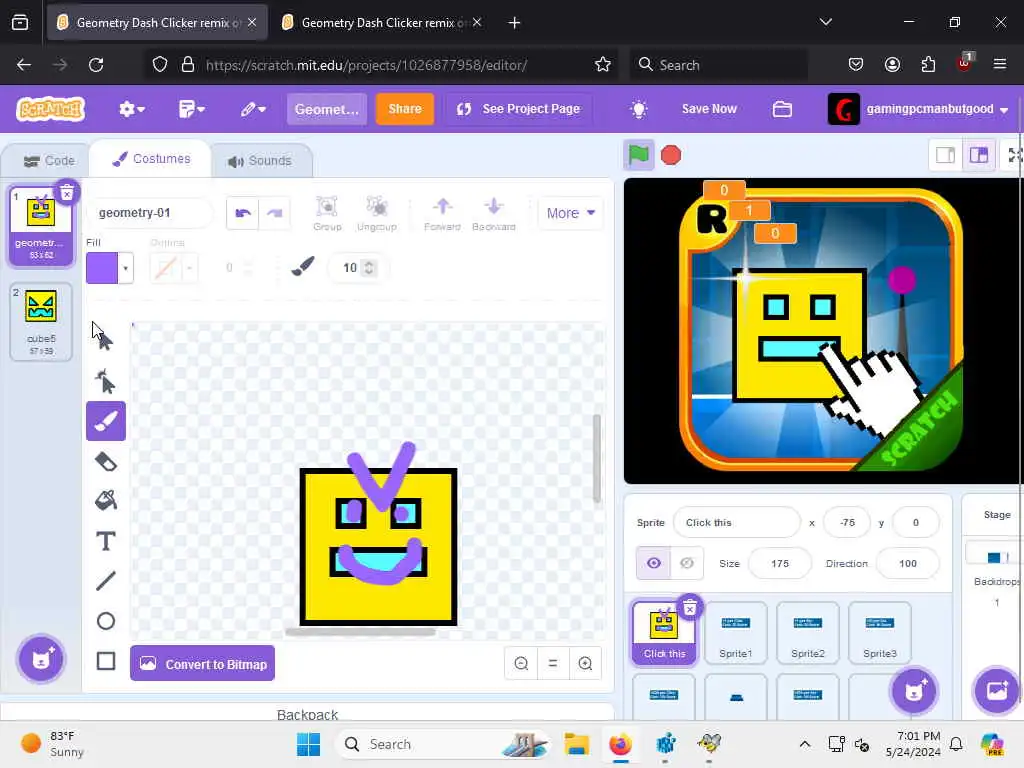Screen dimensions: 1024x768
Task: Click the green flag to start
Action: click(638, 155)
